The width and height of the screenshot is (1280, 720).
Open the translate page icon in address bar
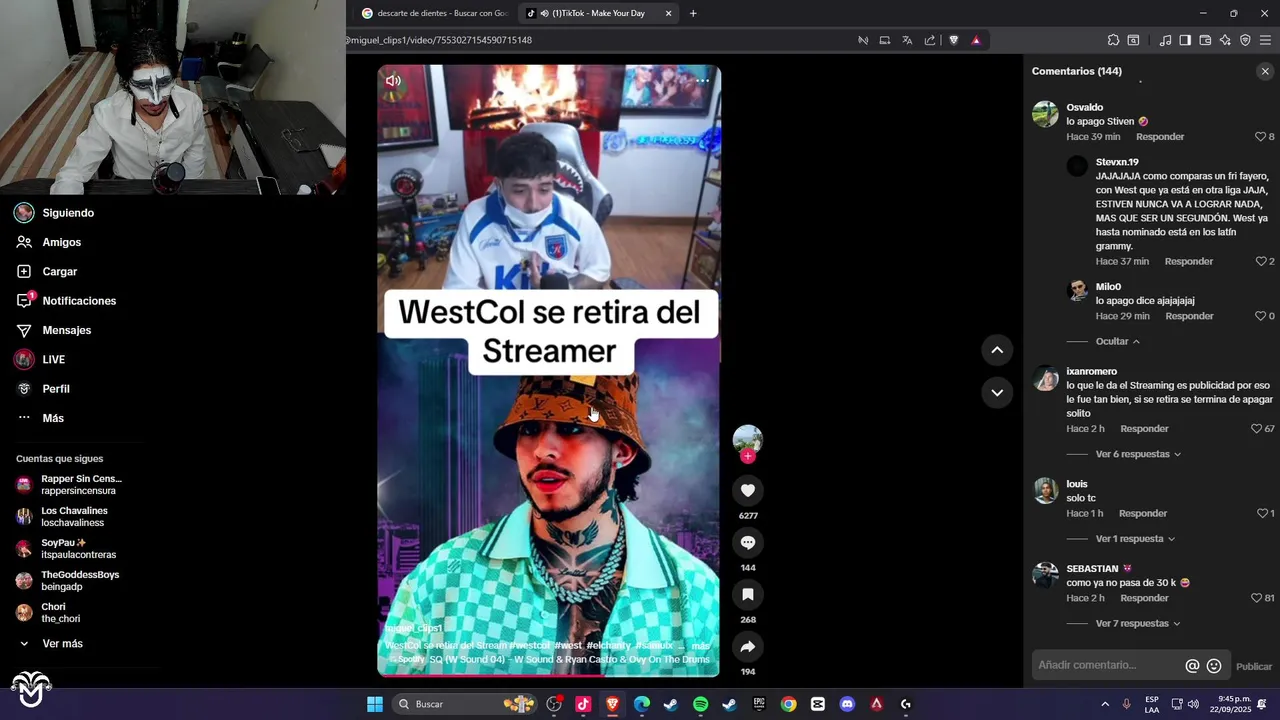[x=907, y=40]
